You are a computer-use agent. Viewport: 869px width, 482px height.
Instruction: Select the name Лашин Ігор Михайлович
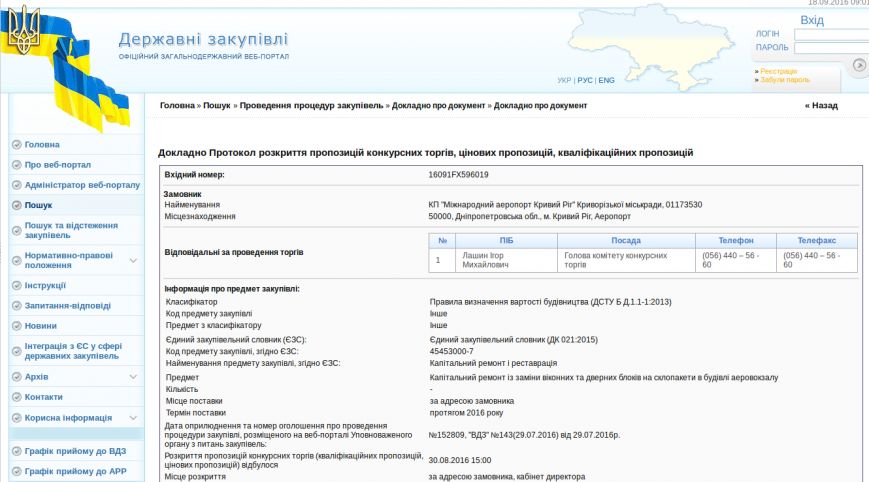[x=483, y=260]
